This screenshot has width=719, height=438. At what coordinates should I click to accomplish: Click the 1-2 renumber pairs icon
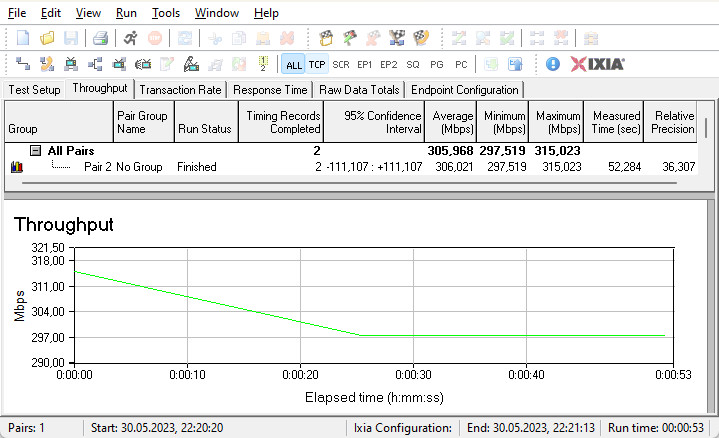click(x=263, y=64)
